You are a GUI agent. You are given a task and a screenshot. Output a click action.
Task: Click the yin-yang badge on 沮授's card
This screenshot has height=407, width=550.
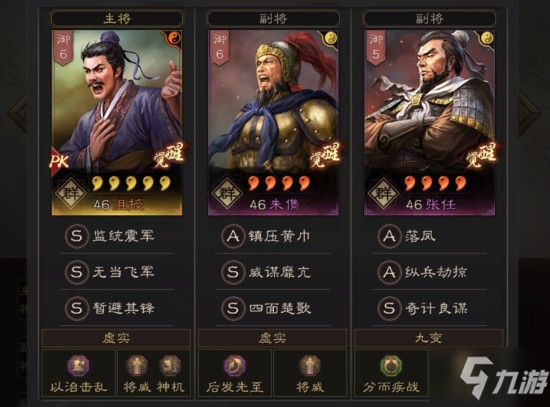(174, 38)
